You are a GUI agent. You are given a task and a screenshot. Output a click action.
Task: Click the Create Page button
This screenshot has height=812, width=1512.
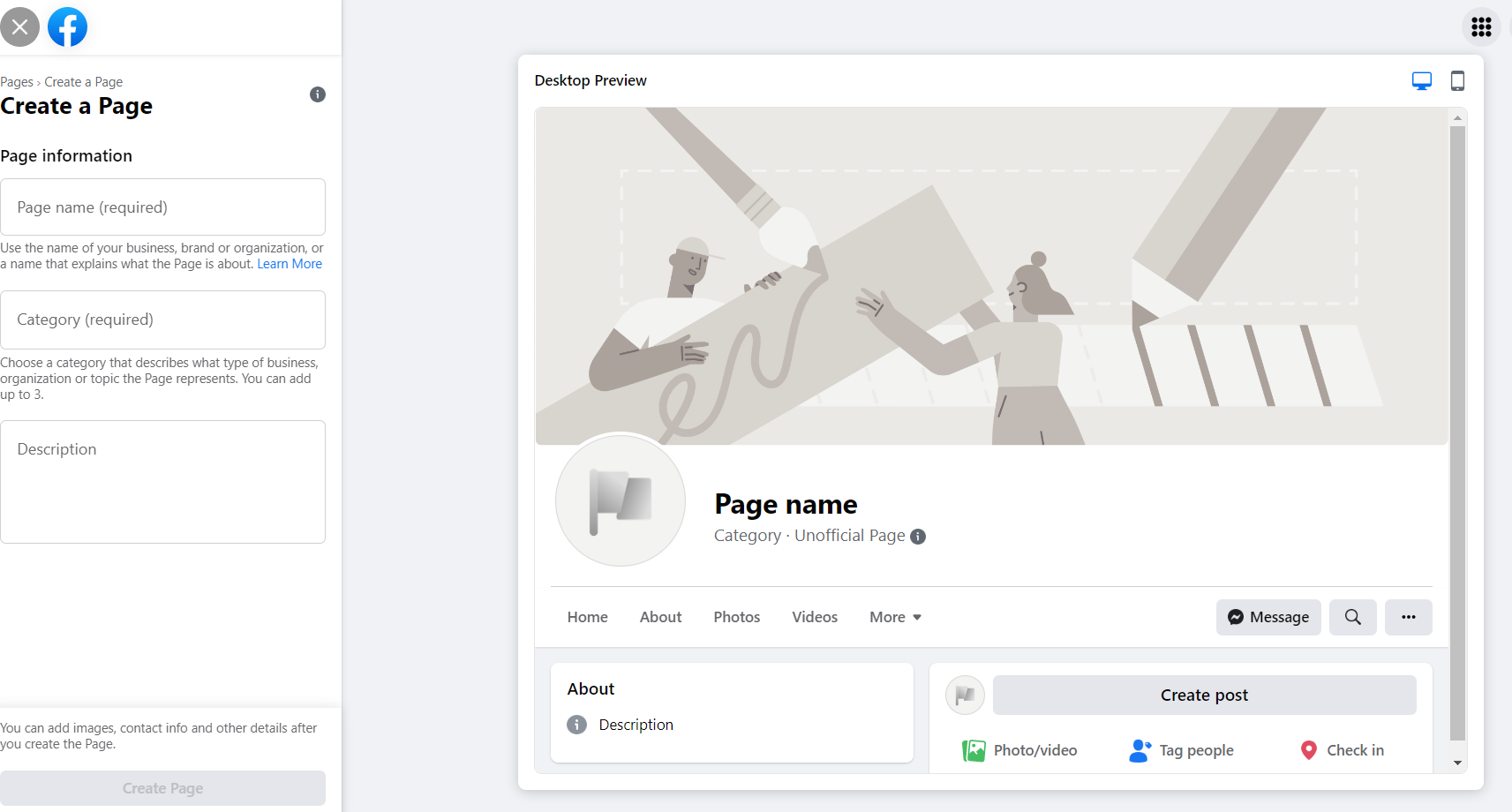(163, 788)
